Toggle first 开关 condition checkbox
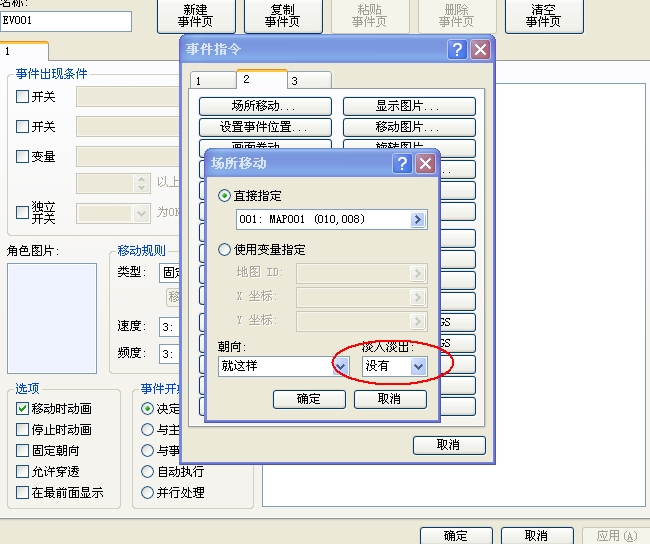Screen dimensions: 650x544 22,97
